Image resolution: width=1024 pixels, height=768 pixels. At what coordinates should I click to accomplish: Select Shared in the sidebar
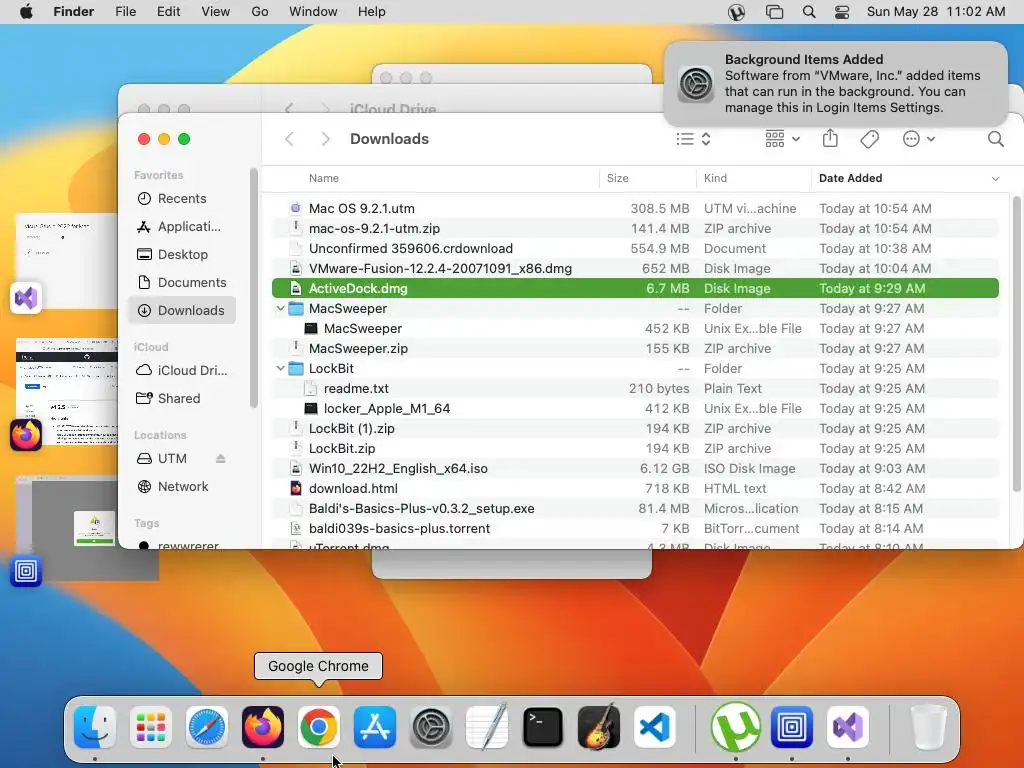pyautogui.click(x=182, y=398)
